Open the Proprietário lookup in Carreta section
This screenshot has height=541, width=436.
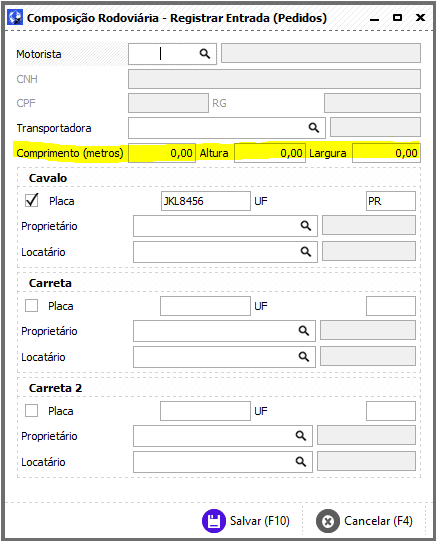coord(304,331)
